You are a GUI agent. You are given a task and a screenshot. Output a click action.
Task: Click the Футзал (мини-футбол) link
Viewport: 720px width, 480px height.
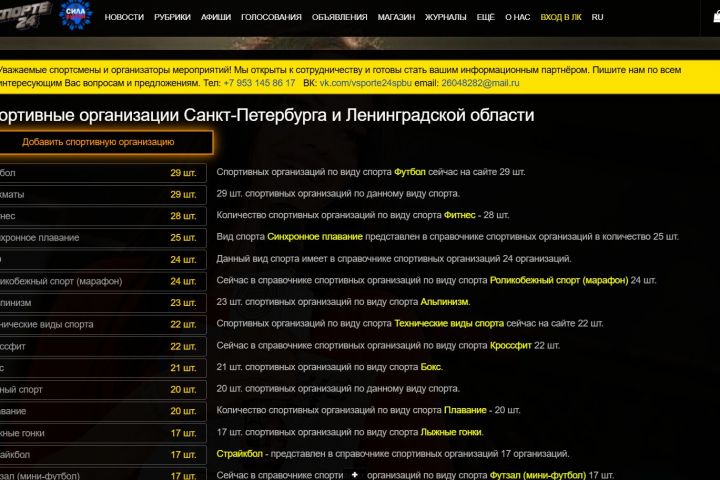point(538,475)
